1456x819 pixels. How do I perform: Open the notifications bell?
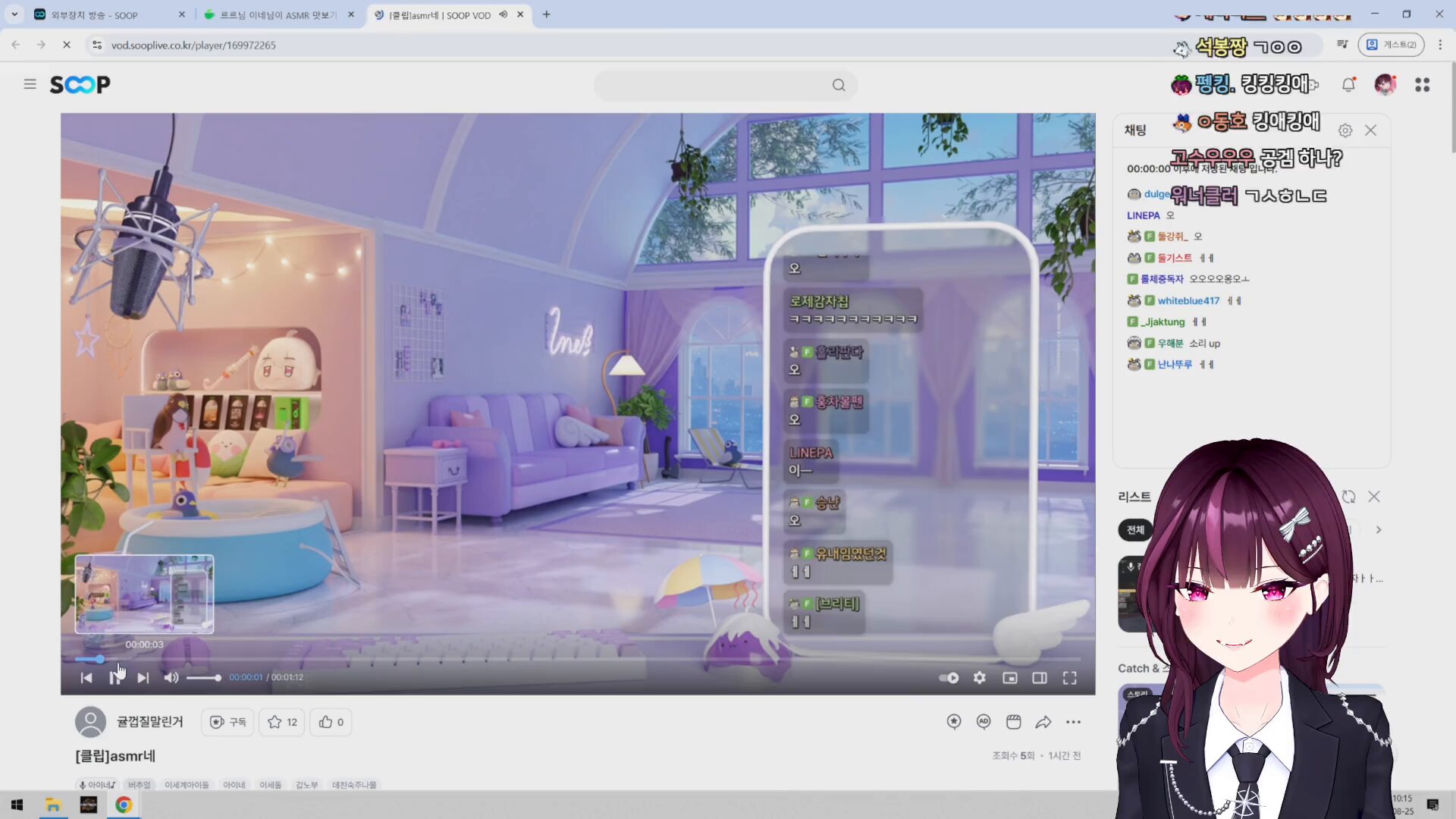click(x=1348, y=85)
